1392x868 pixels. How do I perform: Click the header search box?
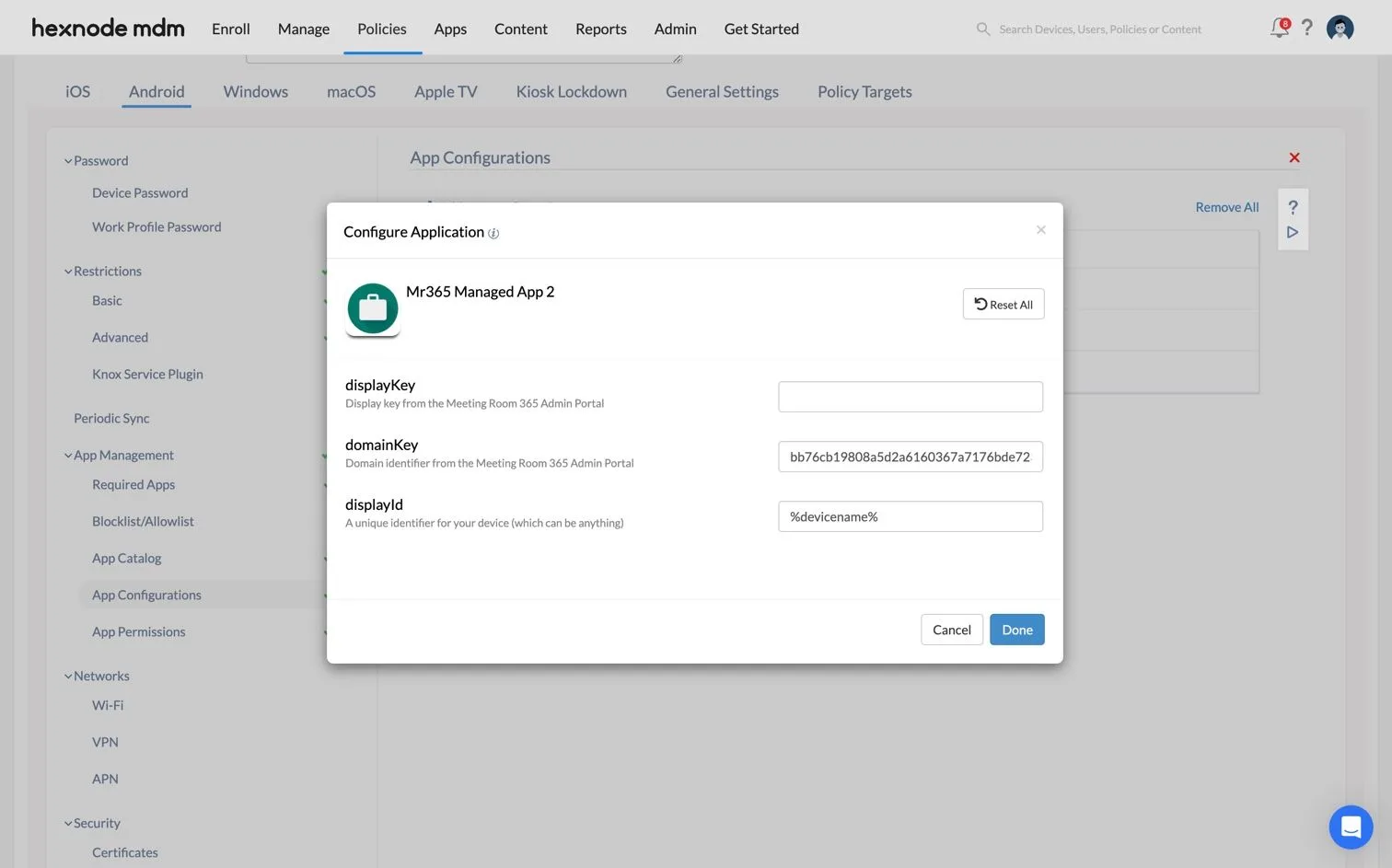pyautogui.click(x=1100, y=29)
